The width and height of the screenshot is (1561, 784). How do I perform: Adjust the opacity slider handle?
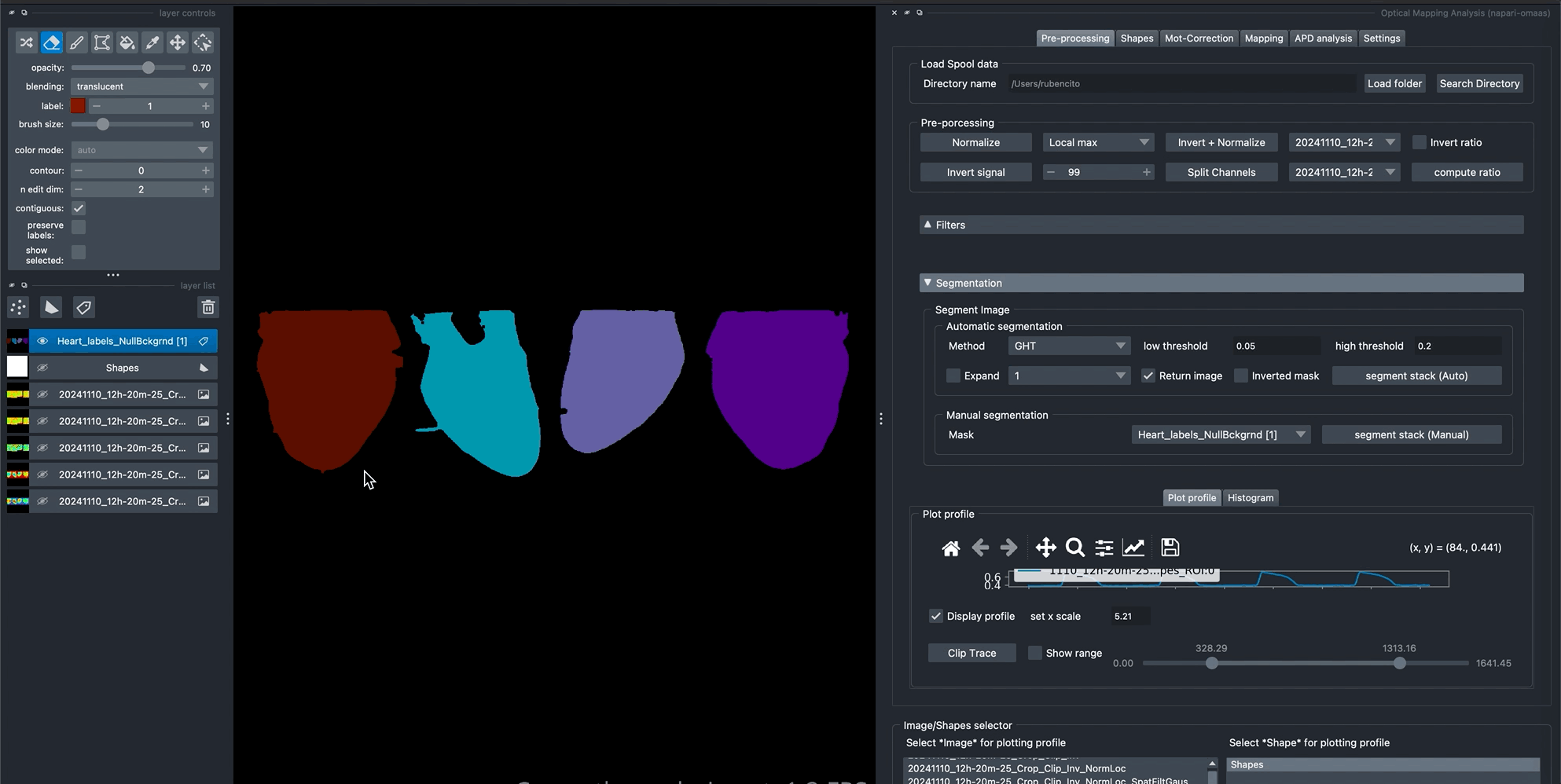tap(149, 68)
